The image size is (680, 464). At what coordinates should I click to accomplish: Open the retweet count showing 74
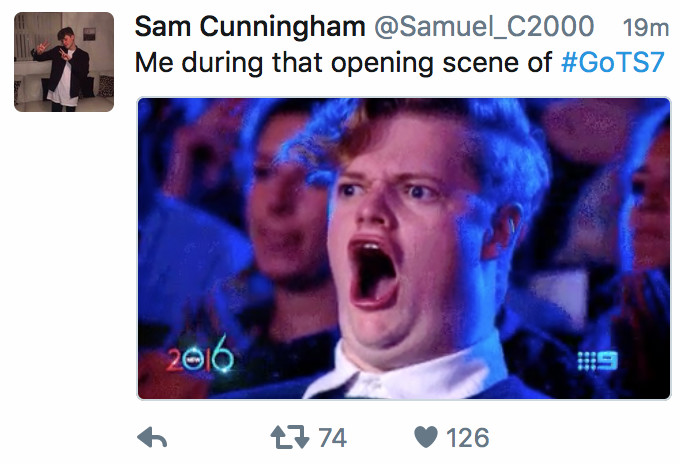332,438
